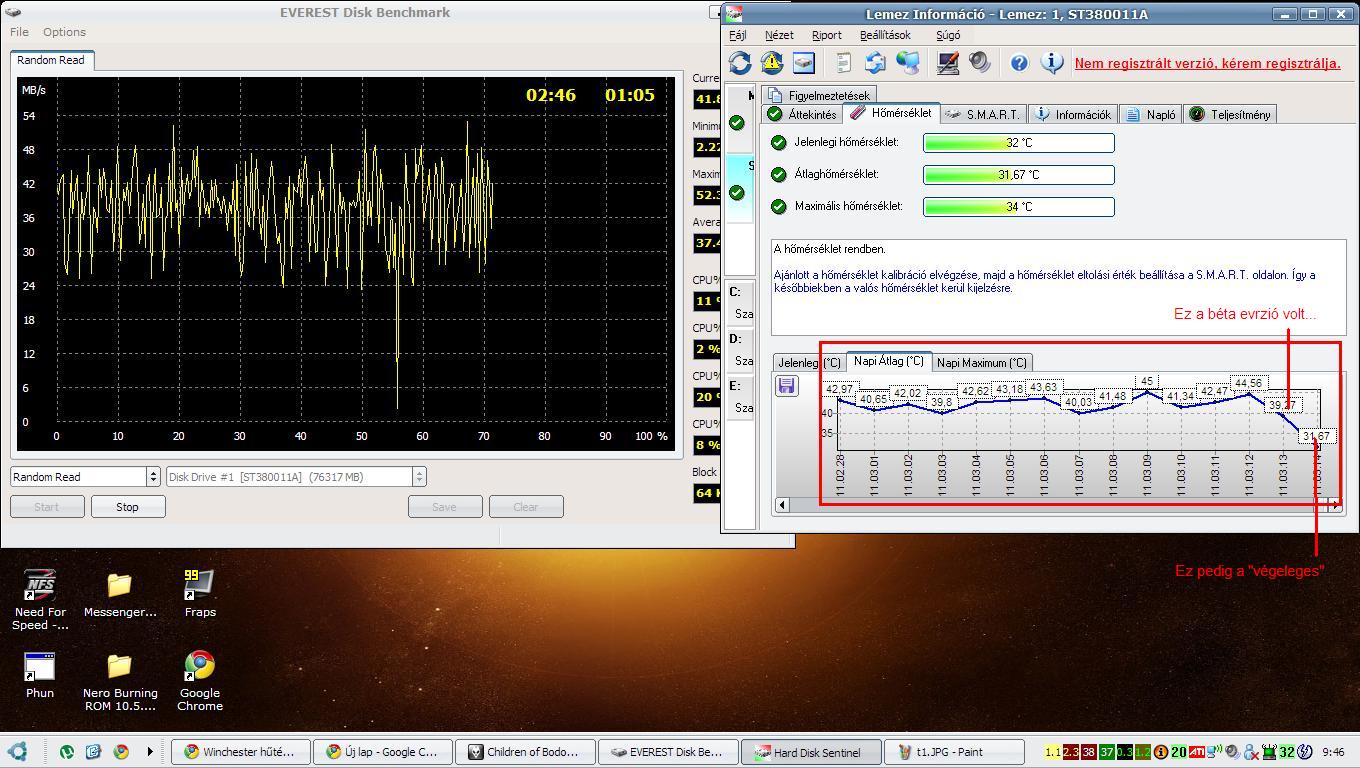Viewport: 1360px width, 768px height.
Task: Click the info speech bubble icon
Action: point(1051,63)
